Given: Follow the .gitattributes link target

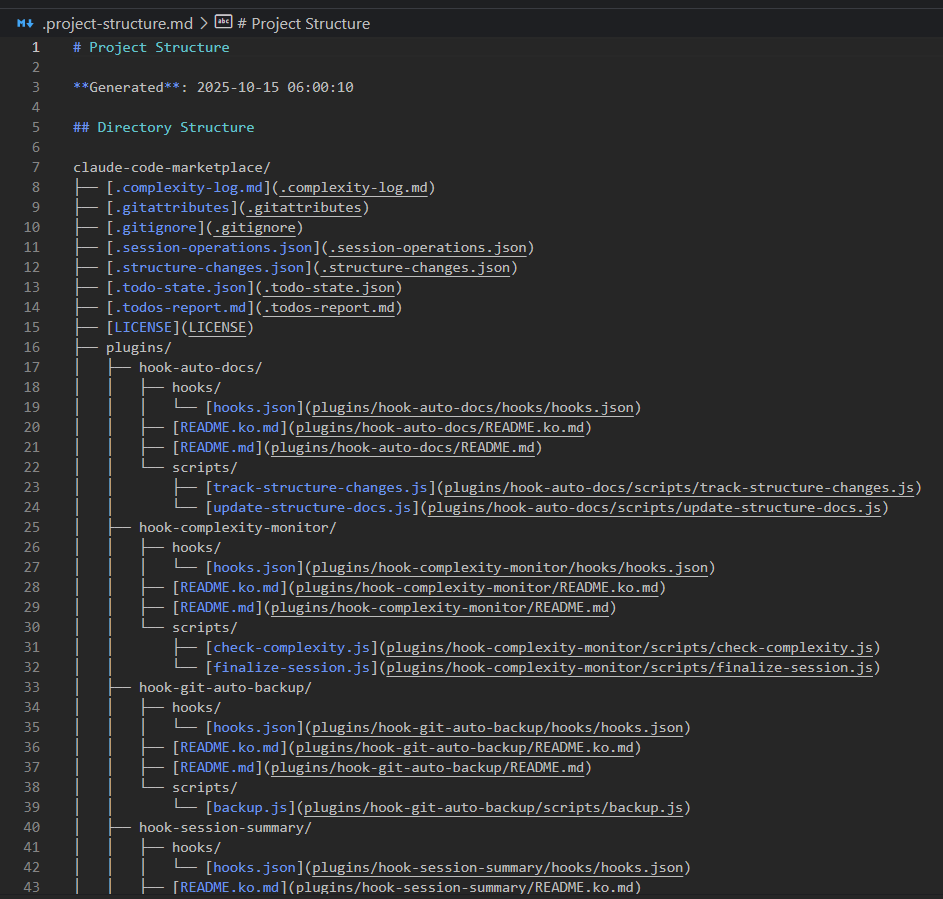Looking at the screenshot, I should pos(304,207).
